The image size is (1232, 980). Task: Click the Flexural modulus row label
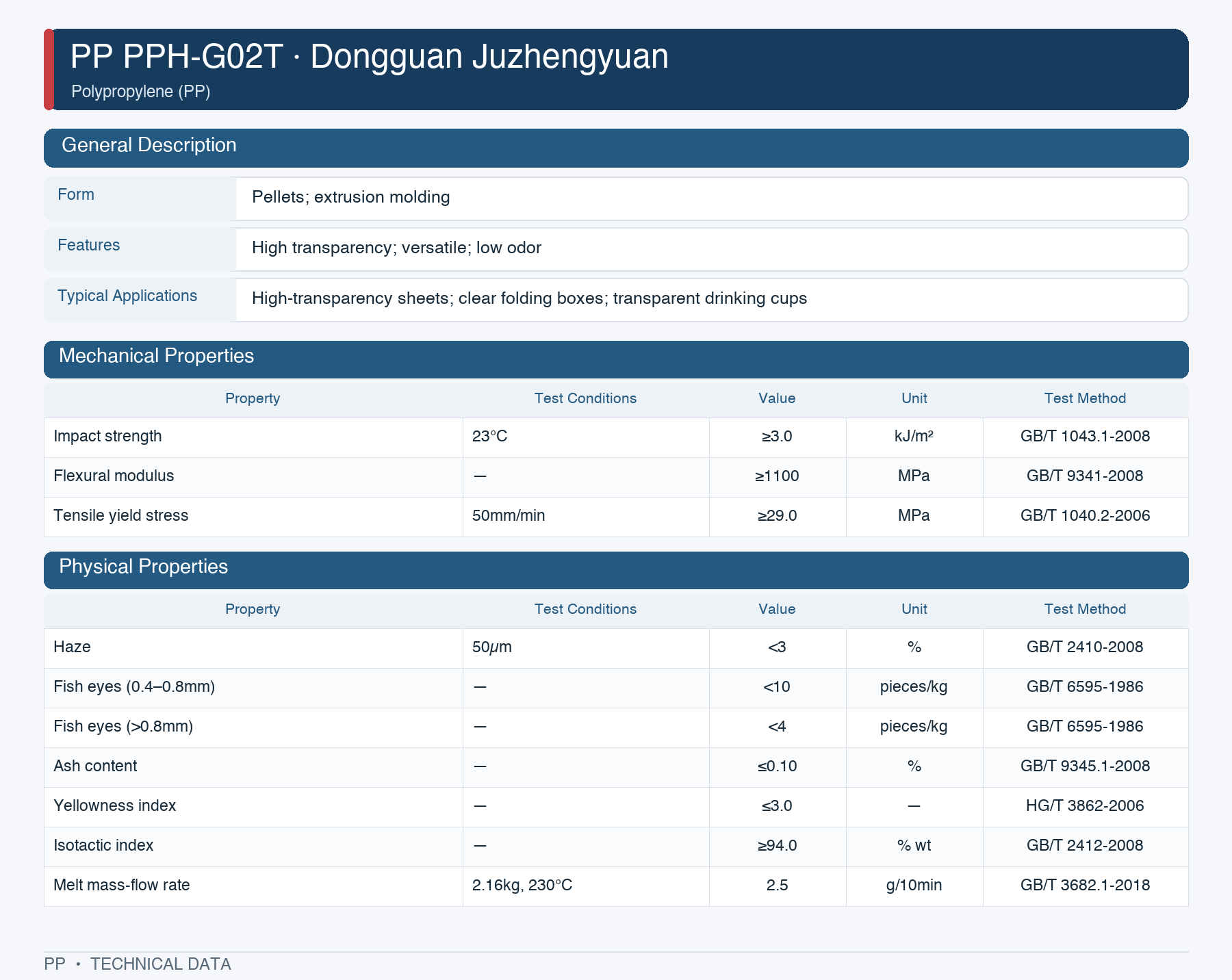[x=114, y=476]
